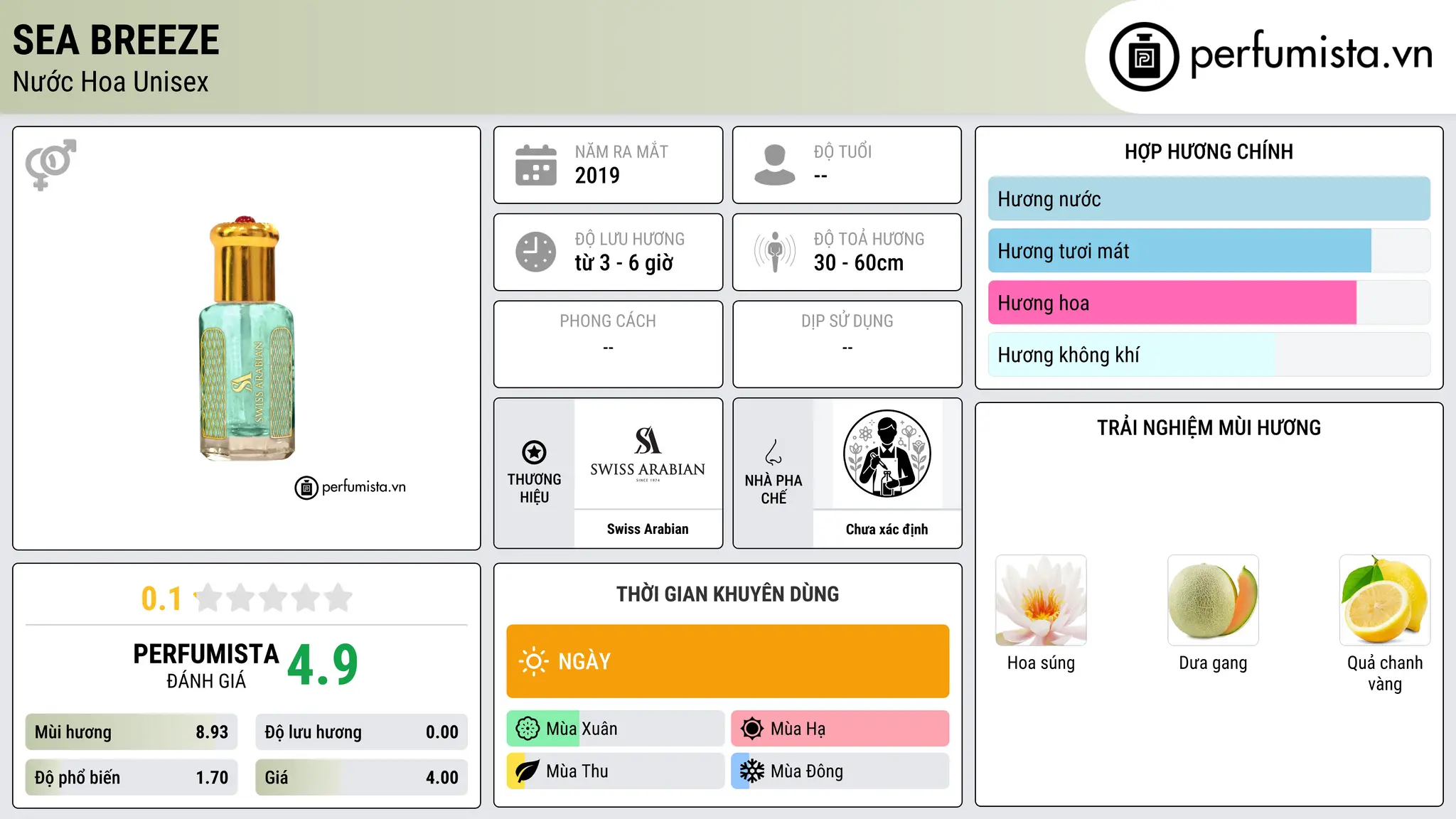Click the NHÀ PHA CHẾ label

[x=773, y=489]
